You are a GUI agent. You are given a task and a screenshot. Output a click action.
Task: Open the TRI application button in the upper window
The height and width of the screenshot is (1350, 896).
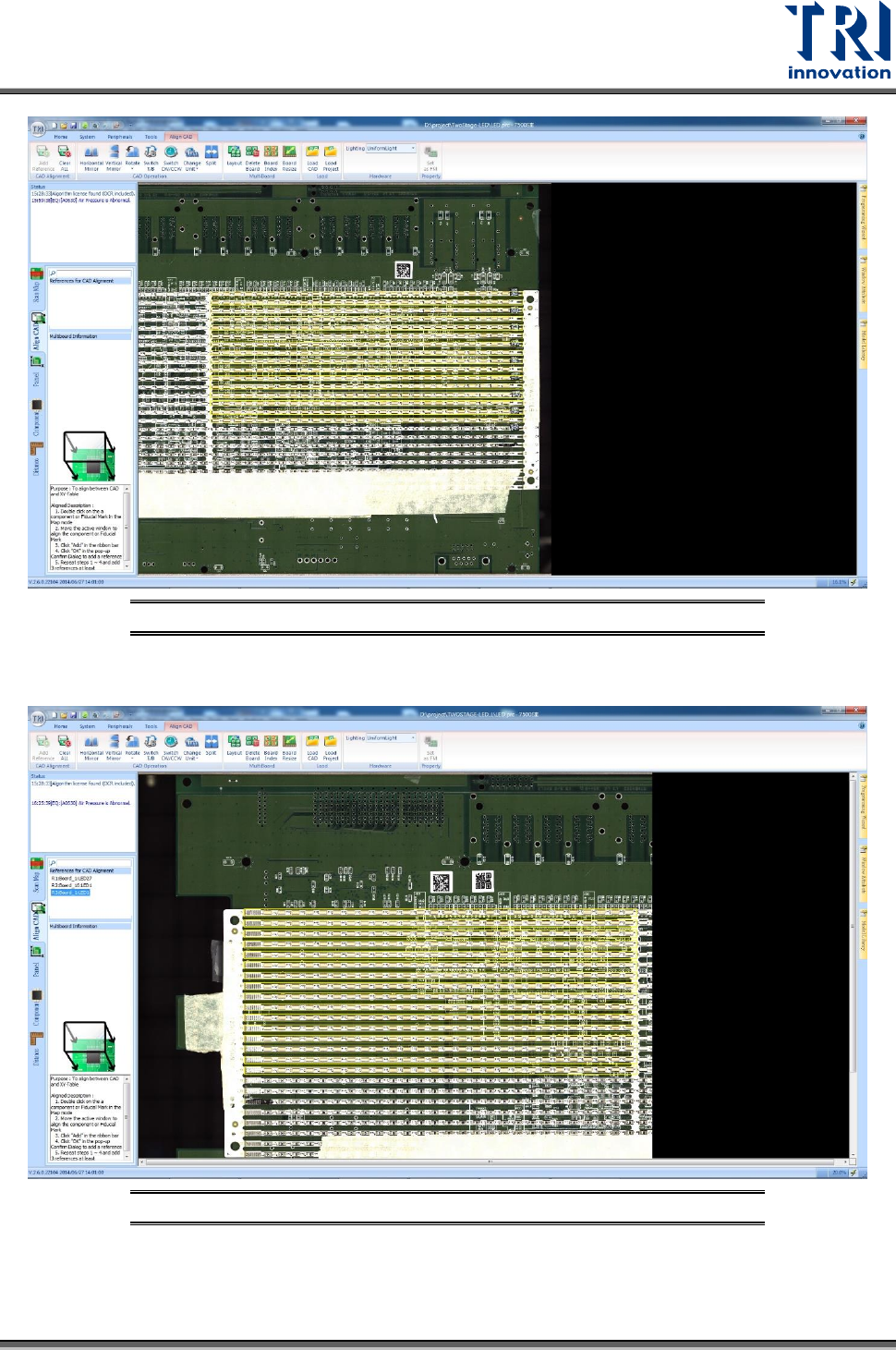(x=38, y=129)
